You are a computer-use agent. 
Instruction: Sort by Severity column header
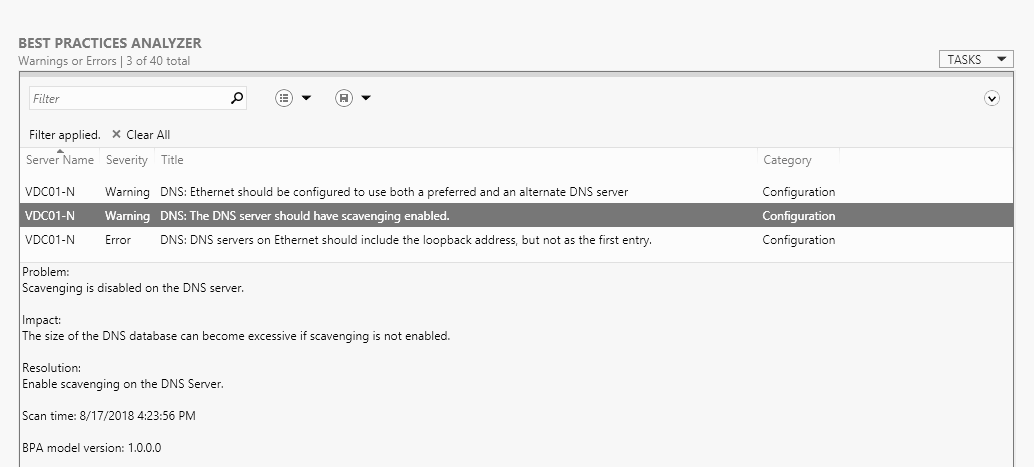pyautogui.click(x=127, y=160)
